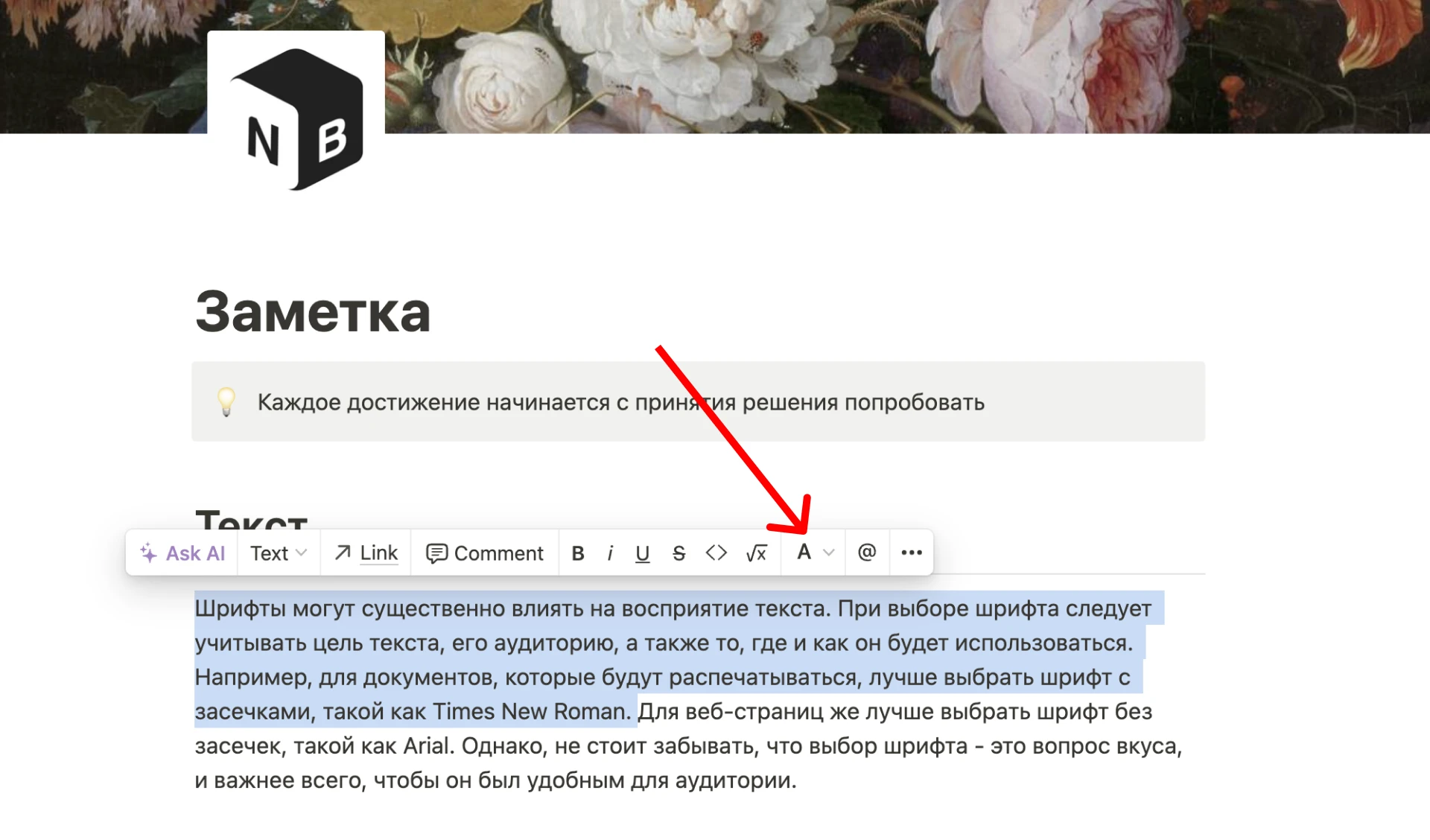
Task: Click the Math formula (√x) icon
Action: pyautogui.click(x=756, y=551)
